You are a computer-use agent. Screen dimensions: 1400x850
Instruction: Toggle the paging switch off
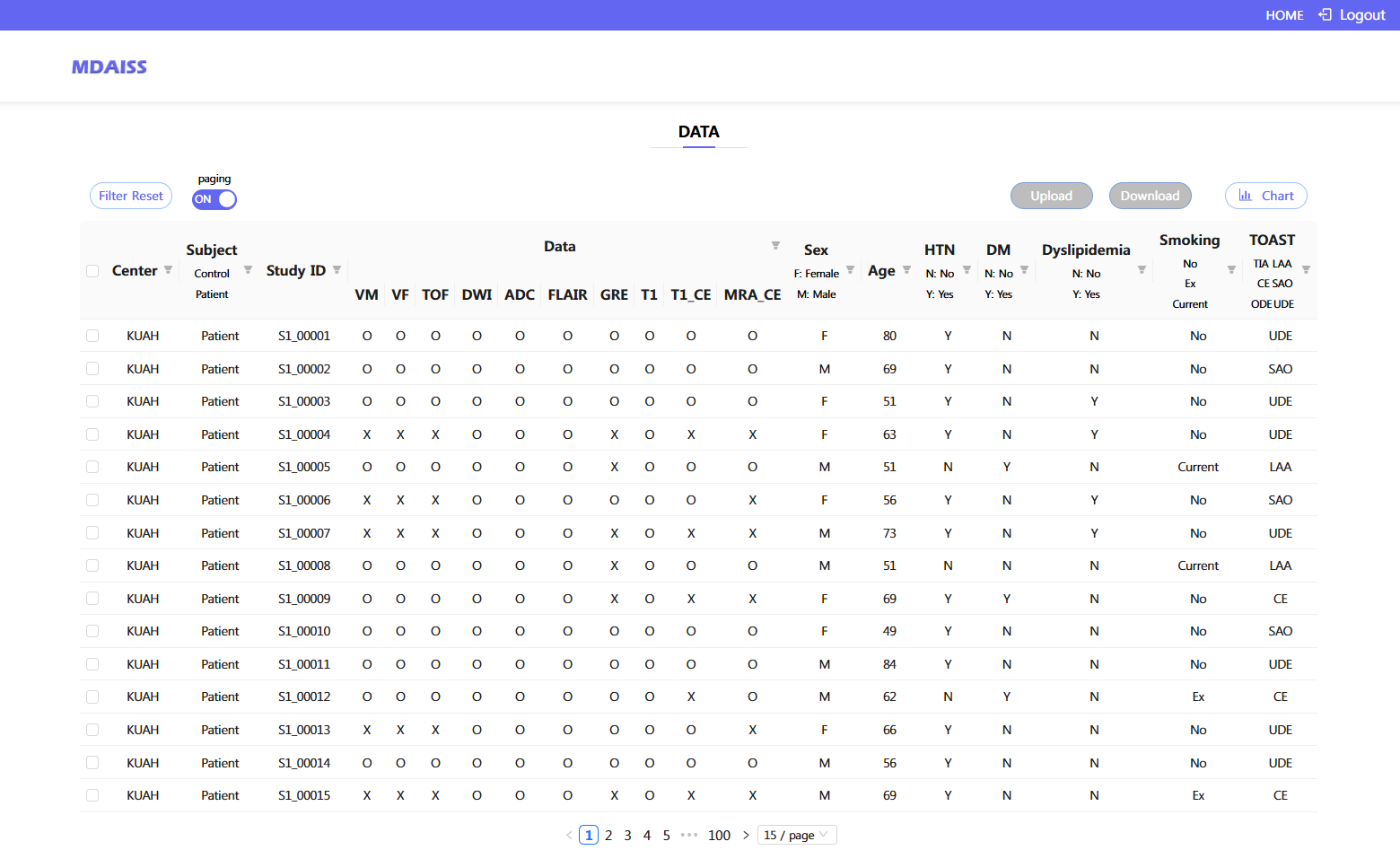(x=214, y=199)
